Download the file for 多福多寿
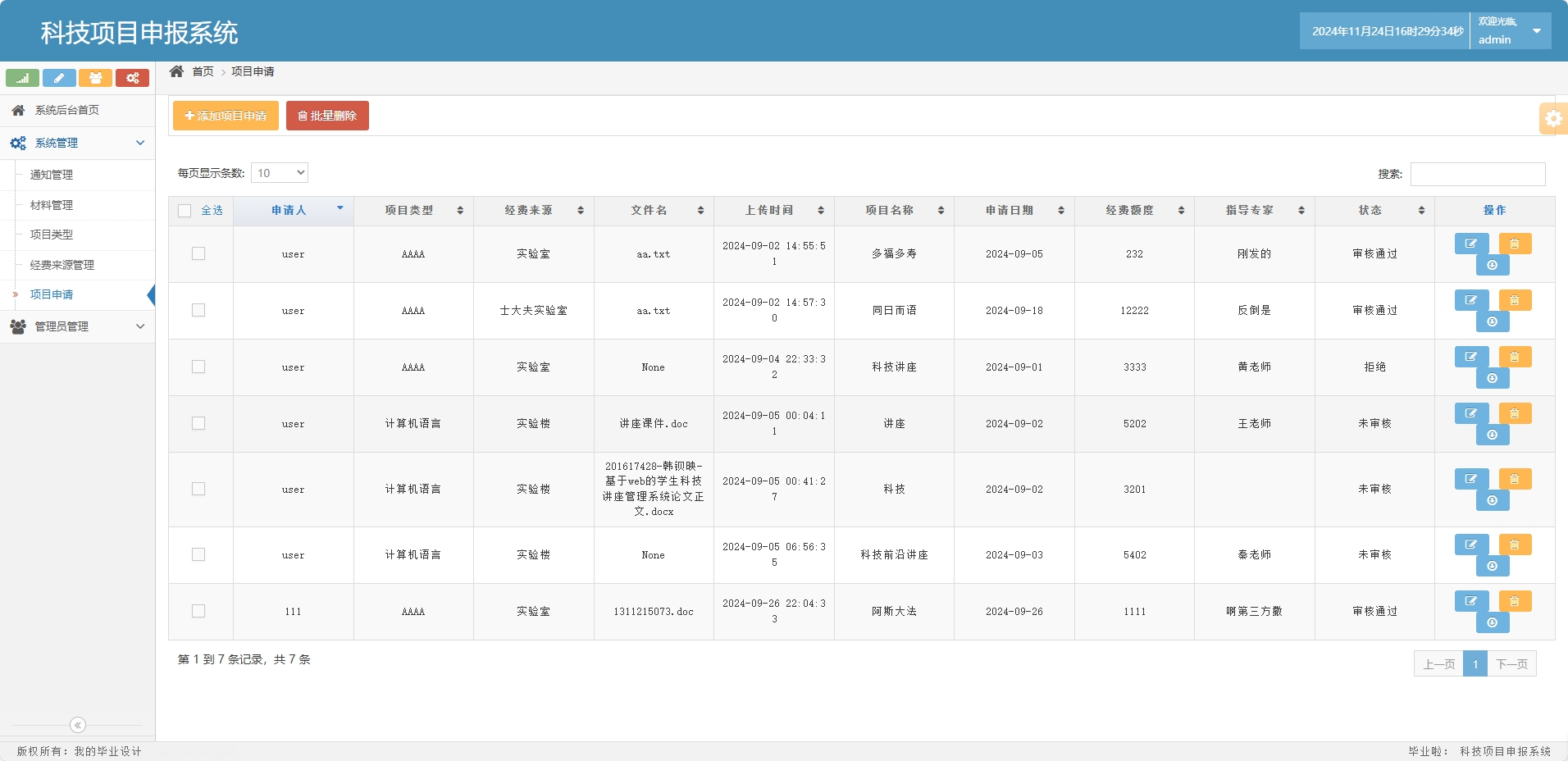1568x761 pixels. coord(1493,265)
